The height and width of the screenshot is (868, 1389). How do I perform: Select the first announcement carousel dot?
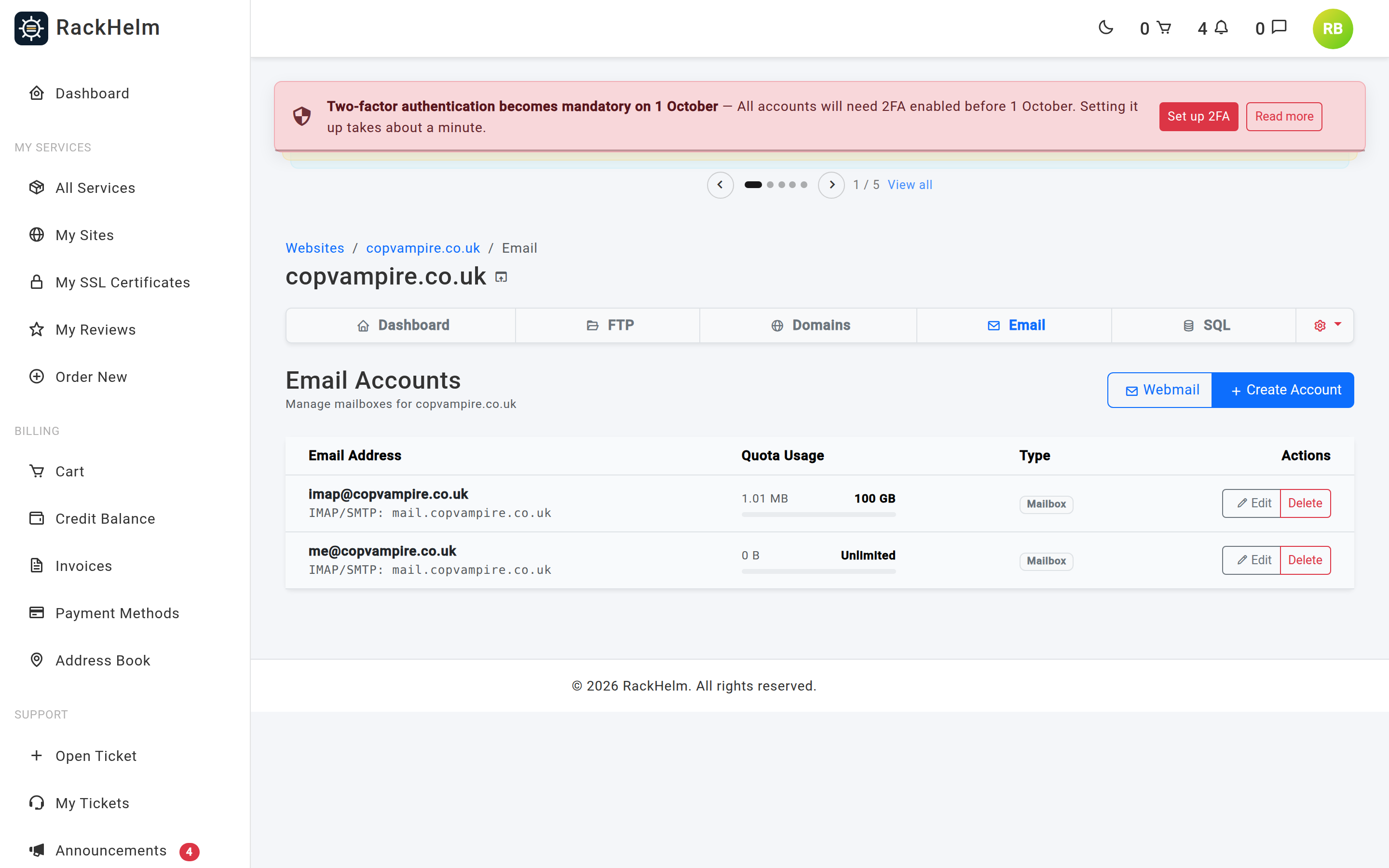(753, 185)
